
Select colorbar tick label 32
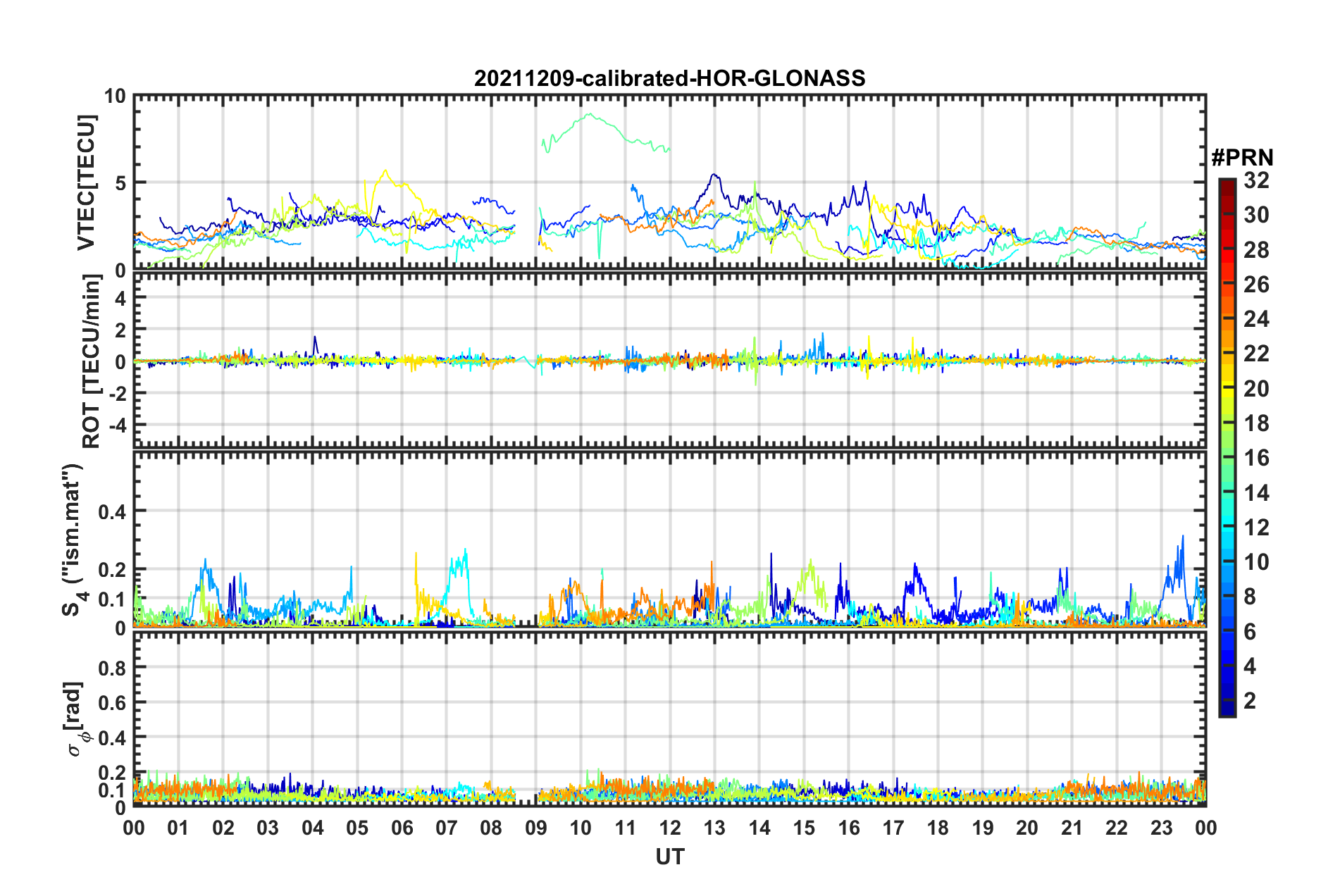point(1256,180)
